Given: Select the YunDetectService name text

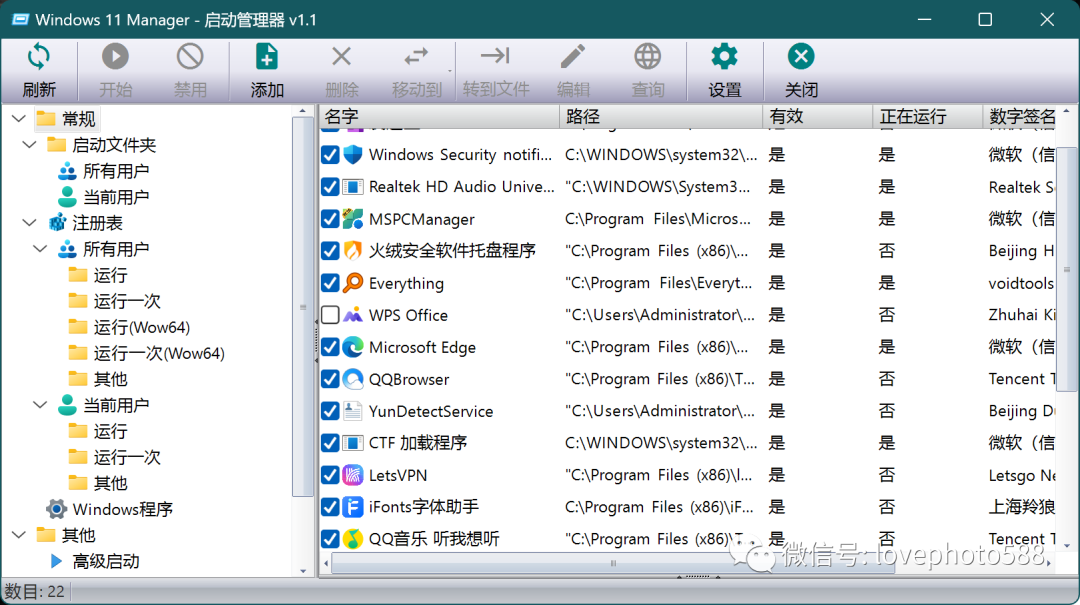Looking at the screenshot, I should (430, 411).
